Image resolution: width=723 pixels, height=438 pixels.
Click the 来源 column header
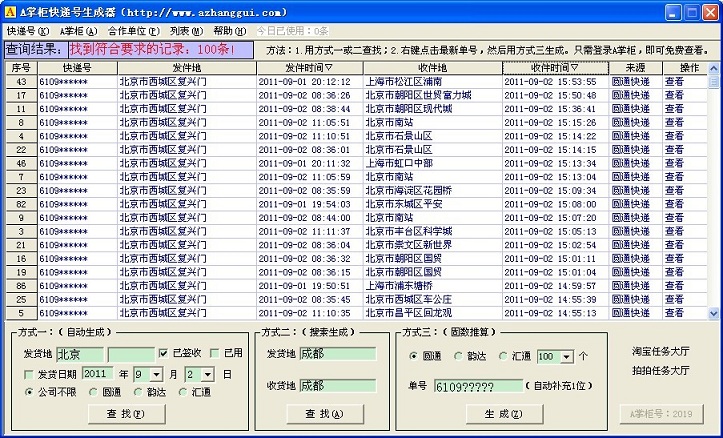(x=635, y=68)
